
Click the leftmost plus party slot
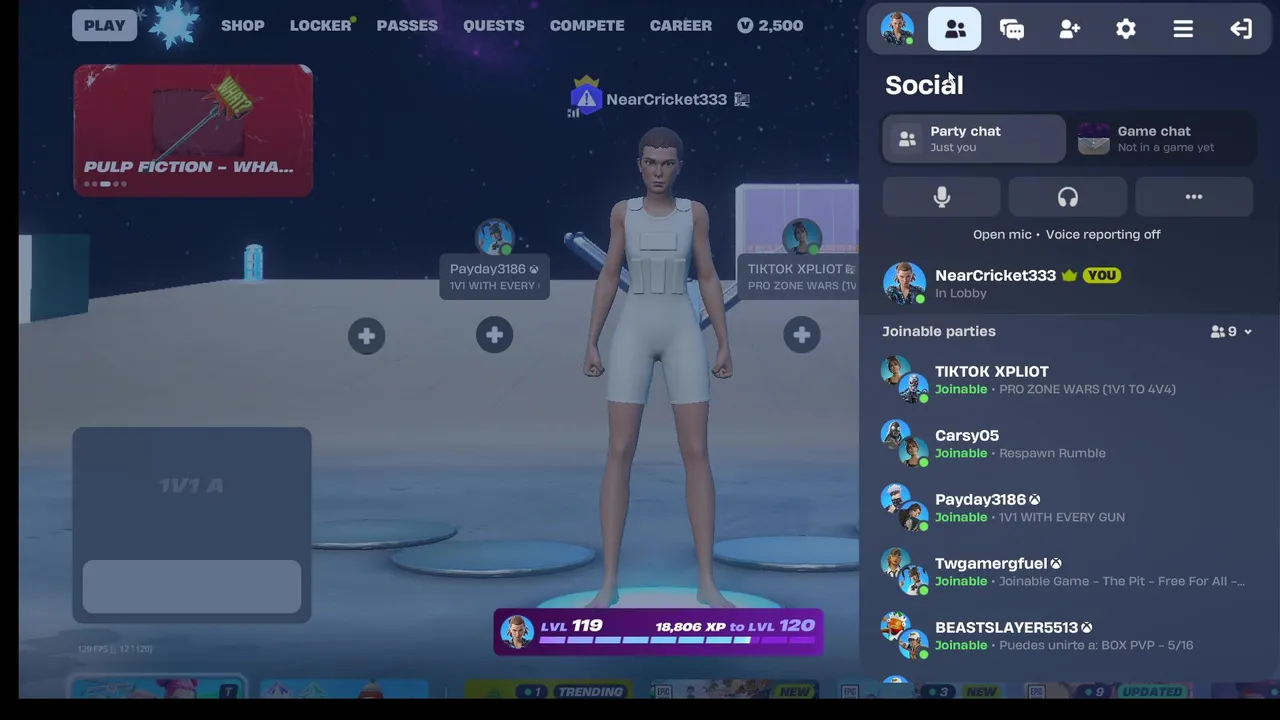coord(366,336)
